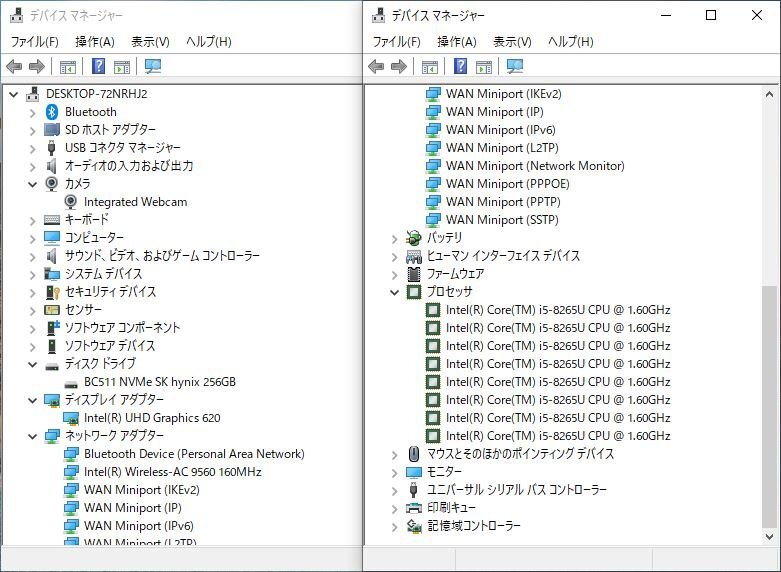Click the USB コネクタ マネージャー icon

(x=51, y=148)
